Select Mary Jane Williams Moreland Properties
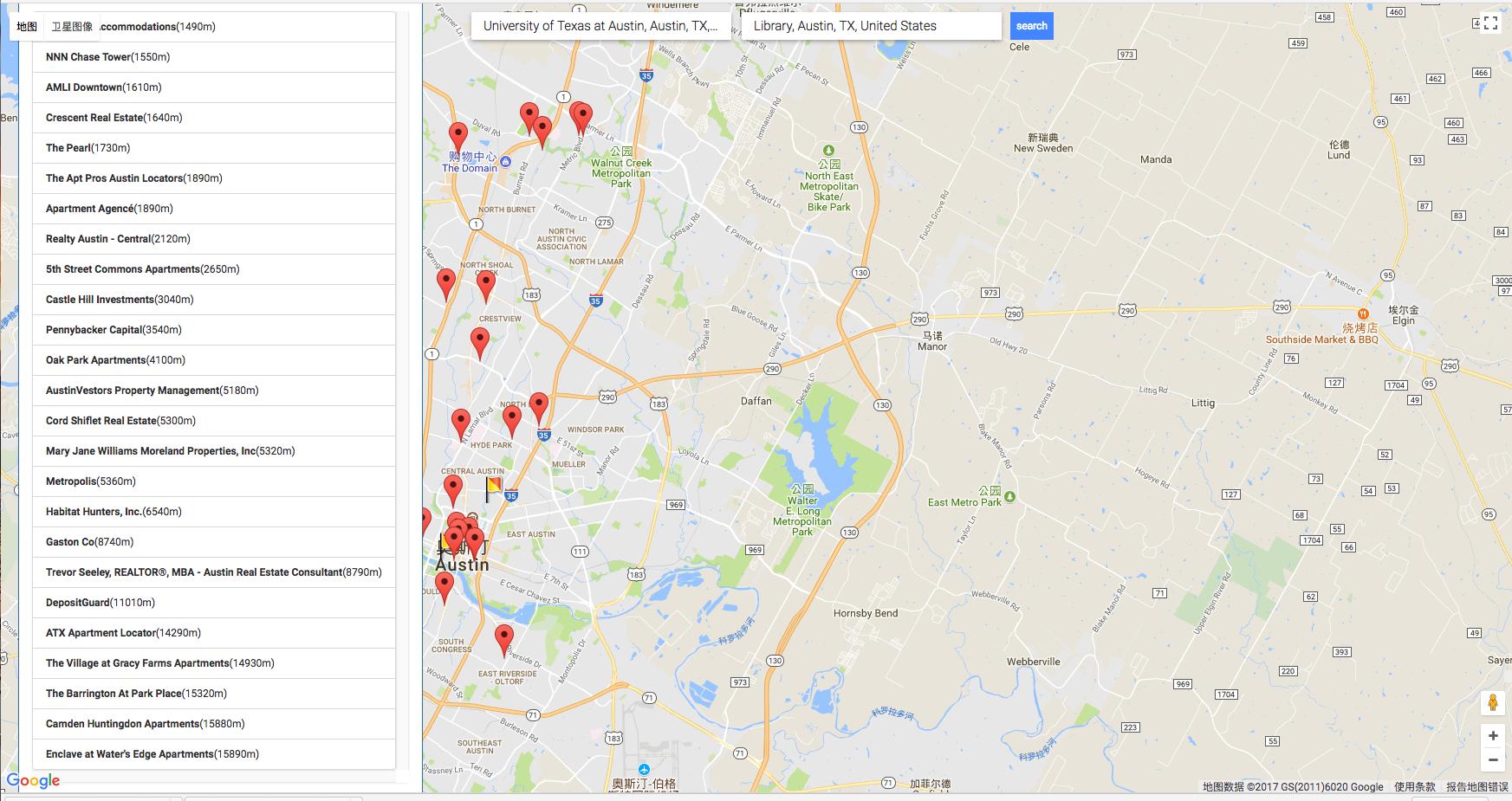Screen dimensions: 1512x801 tap(214, 451)
